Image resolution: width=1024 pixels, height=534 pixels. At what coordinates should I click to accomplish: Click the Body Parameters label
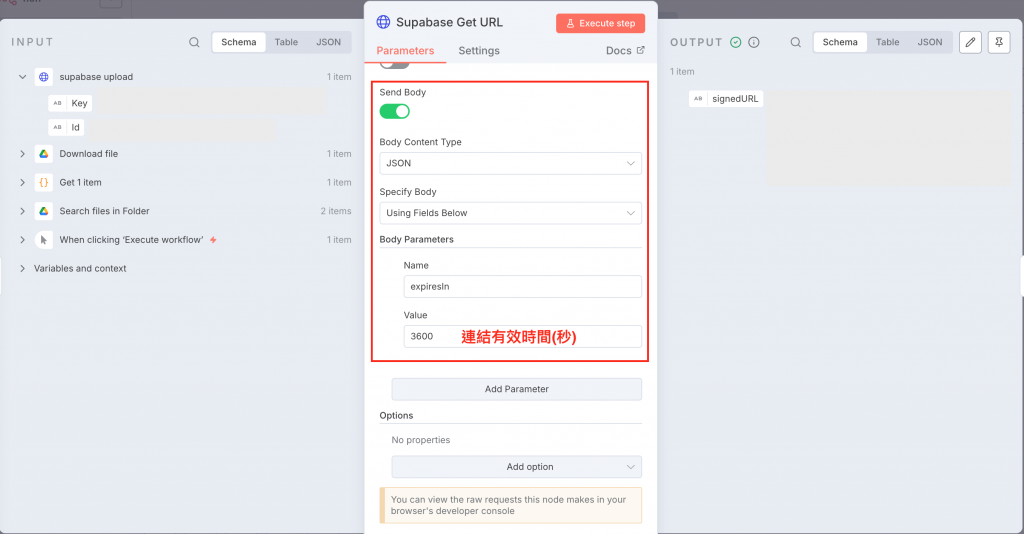point(417,240)
